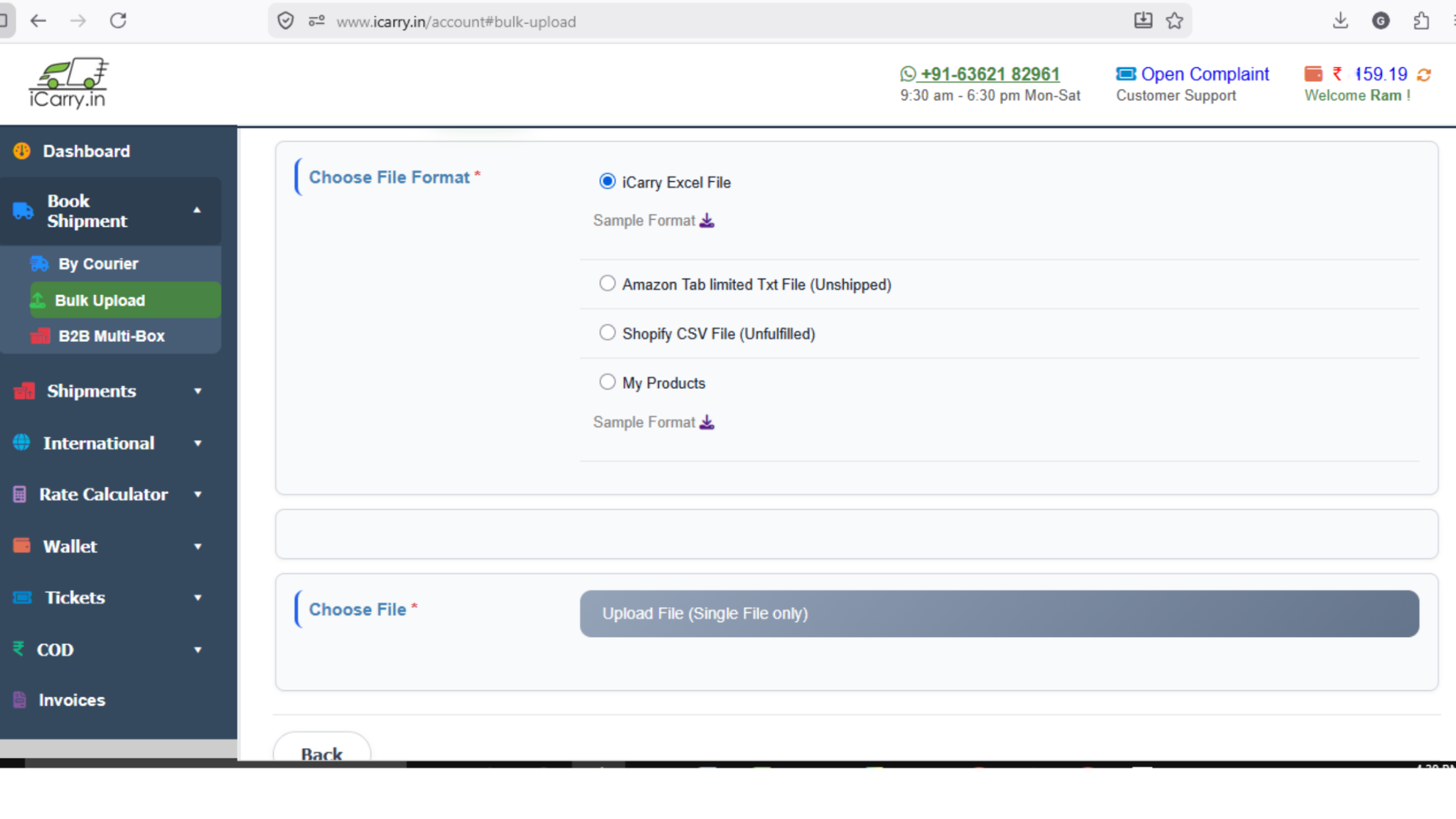Click the Dashboard gauge icon

coord(22,151)
